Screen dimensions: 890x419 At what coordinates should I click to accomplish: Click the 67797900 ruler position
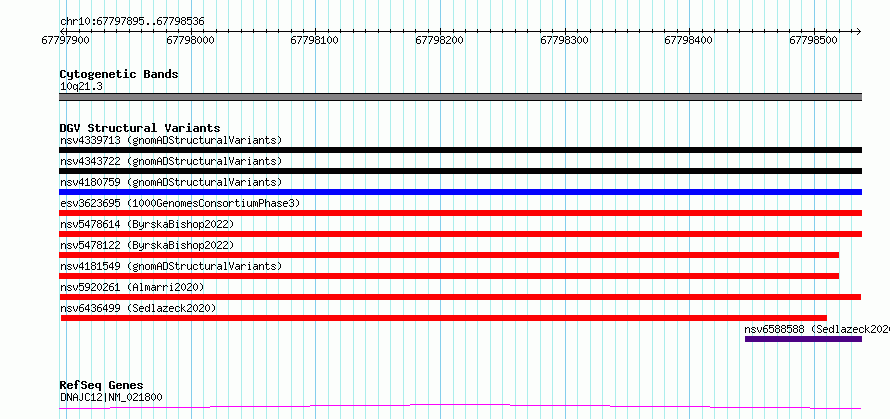point(66,41)
